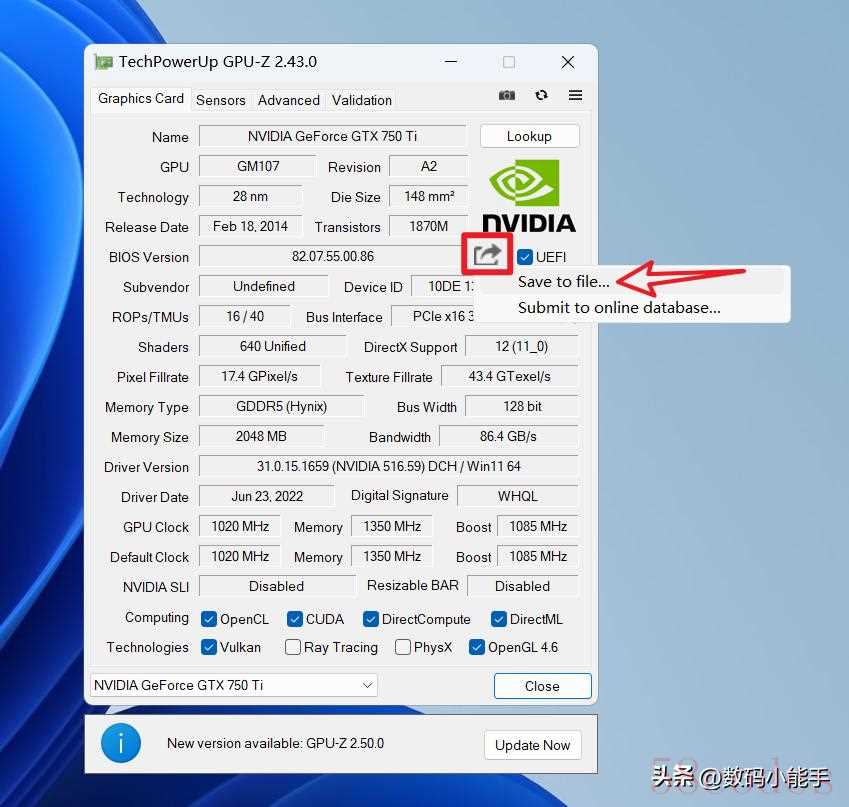Image resolution: width=849 pixels, height=807 pixels.
Task: Click the GPU Clock value 1020 MHz
Action: click(240, 526)
